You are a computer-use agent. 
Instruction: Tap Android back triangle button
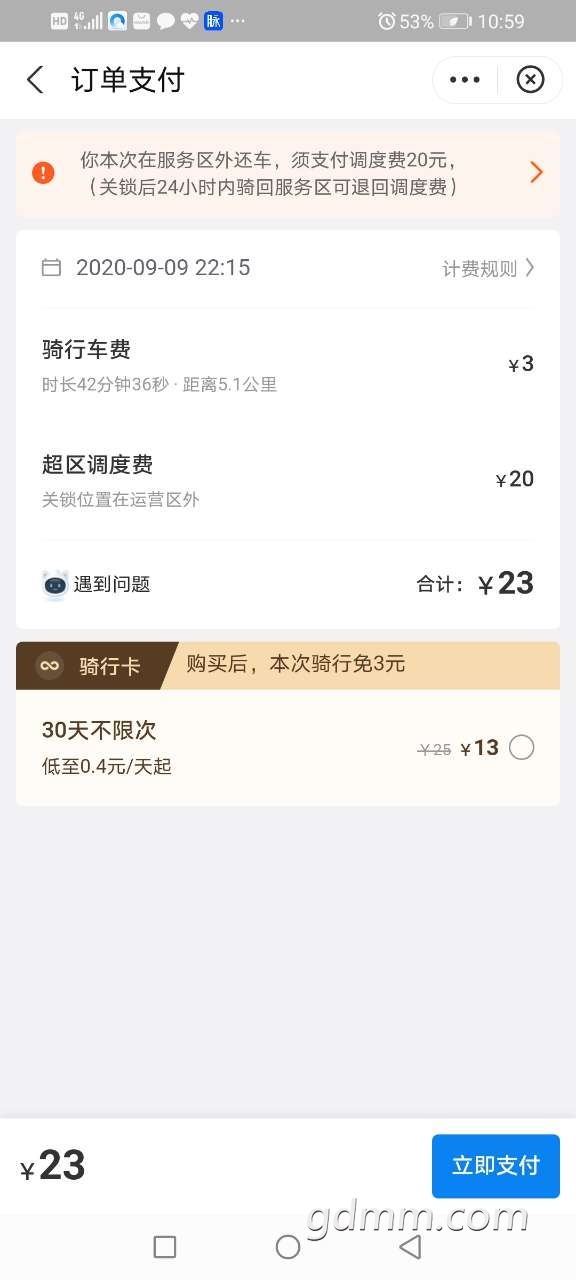click(x=410, y=1246)
